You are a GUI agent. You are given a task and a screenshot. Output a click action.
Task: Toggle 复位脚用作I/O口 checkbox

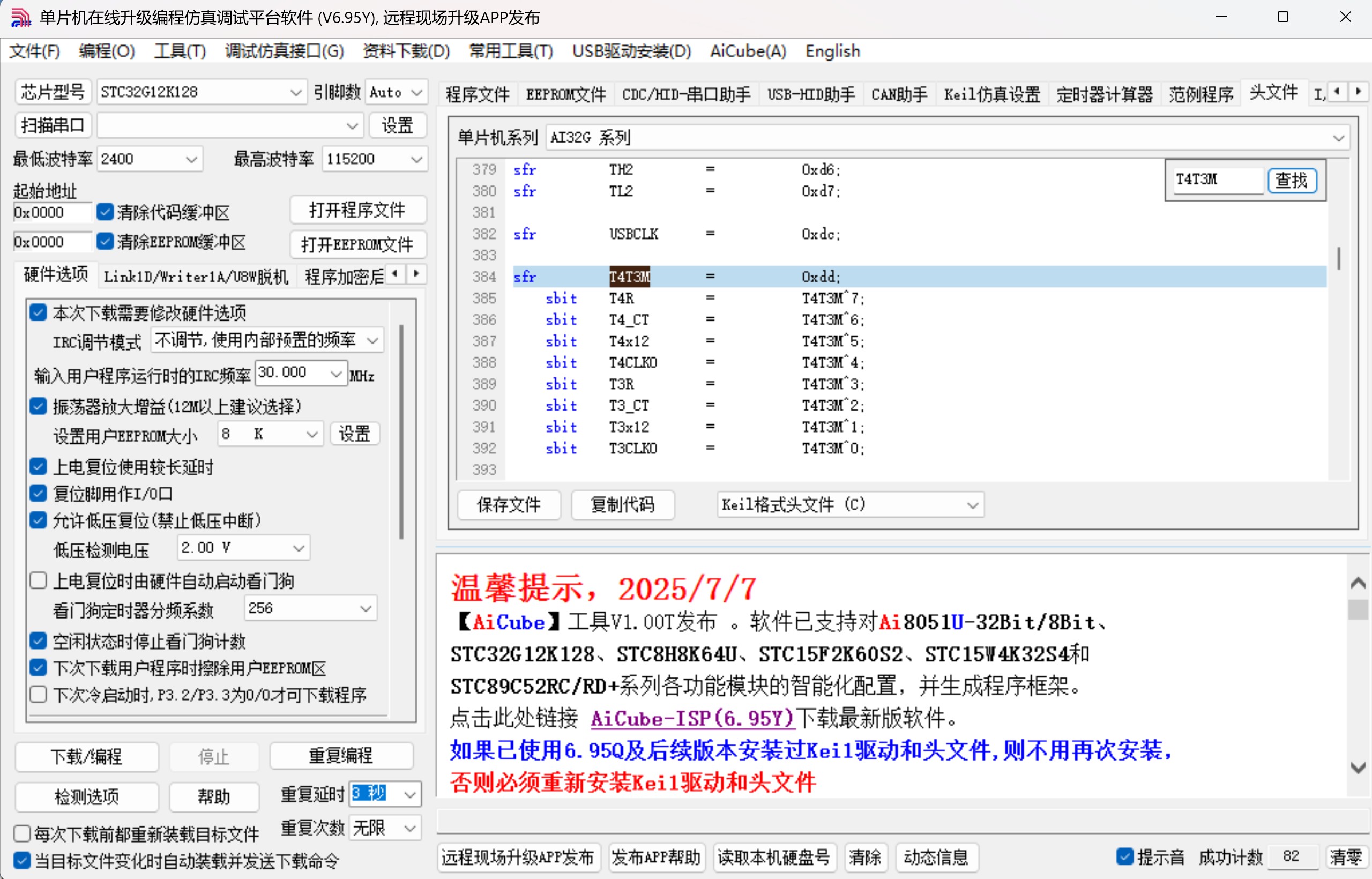click(x=38, y=493)
